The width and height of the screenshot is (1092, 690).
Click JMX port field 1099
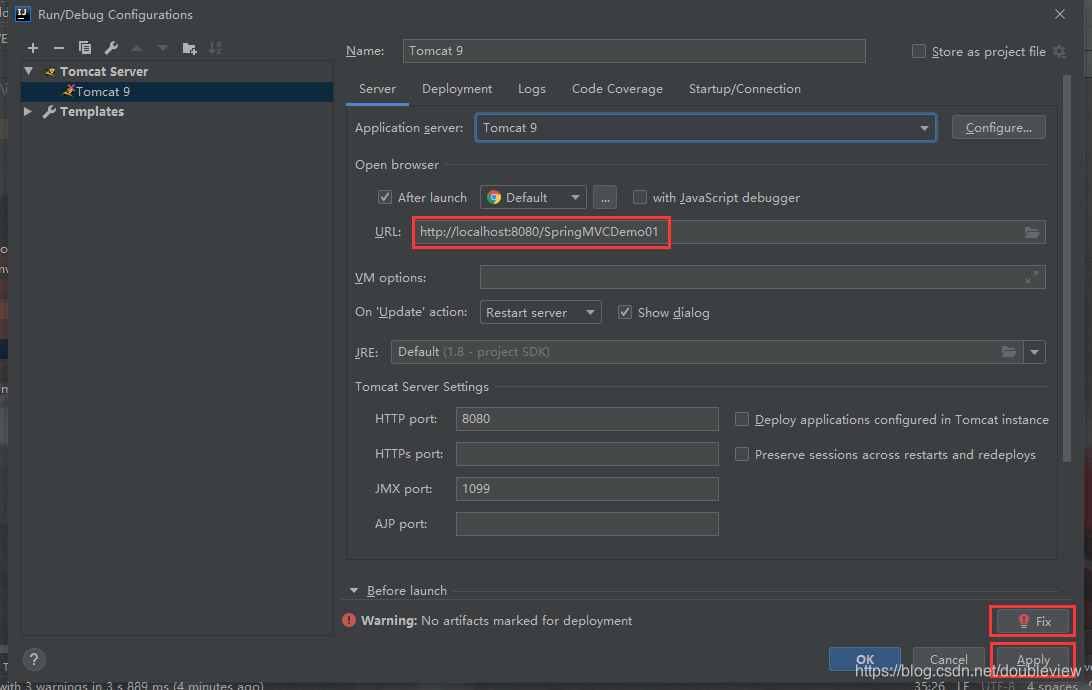587,489
